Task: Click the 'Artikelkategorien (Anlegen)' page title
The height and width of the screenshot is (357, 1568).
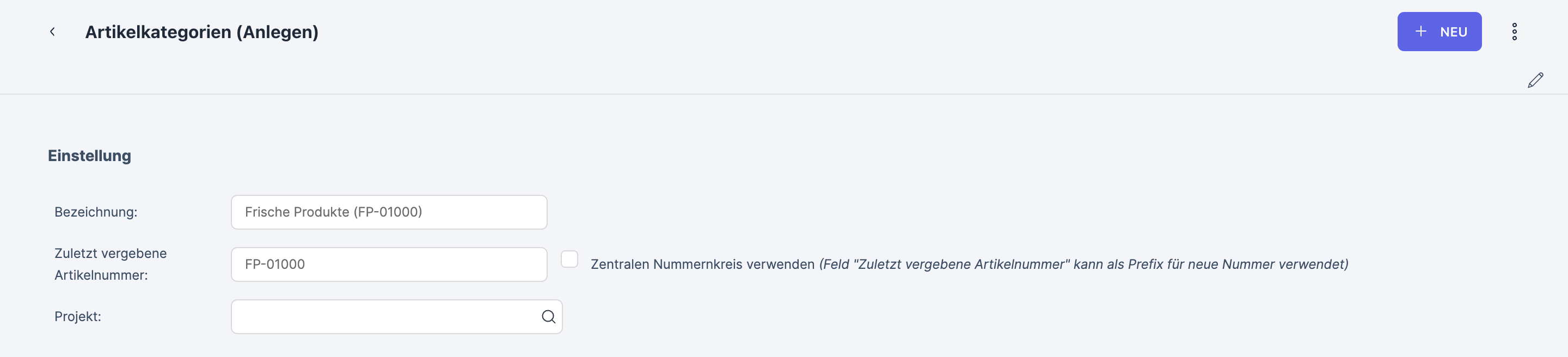Action: click(x=201, y=32)
